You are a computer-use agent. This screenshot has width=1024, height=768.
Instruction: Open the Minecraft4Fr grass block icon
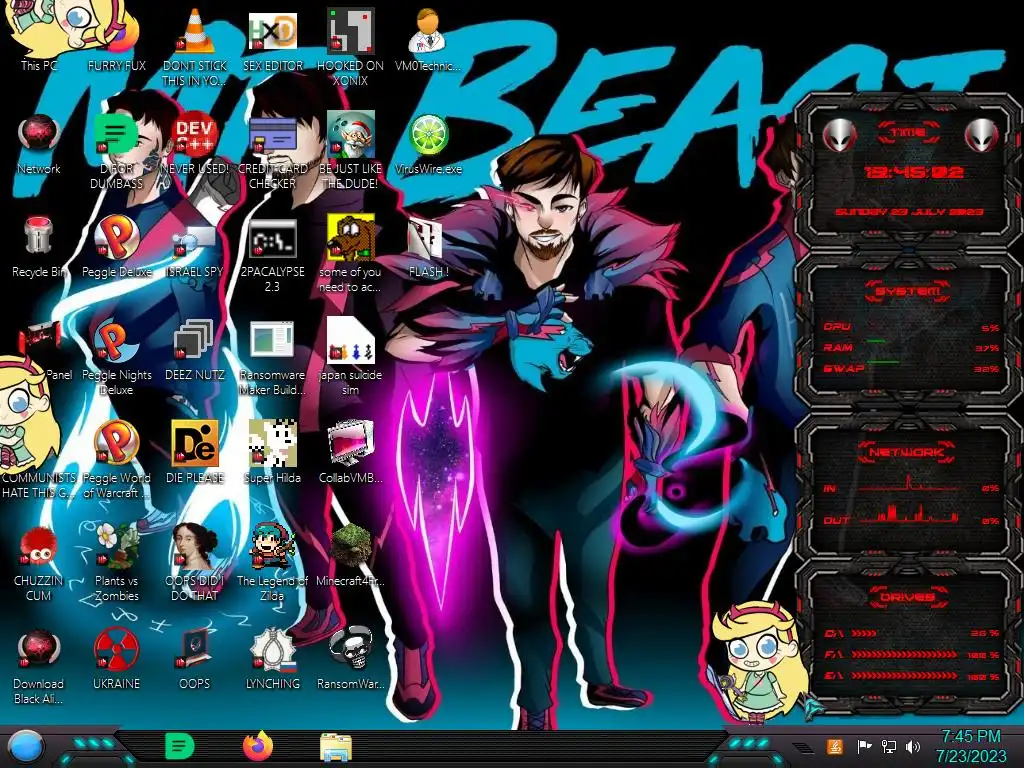click(x=350, y=546)
